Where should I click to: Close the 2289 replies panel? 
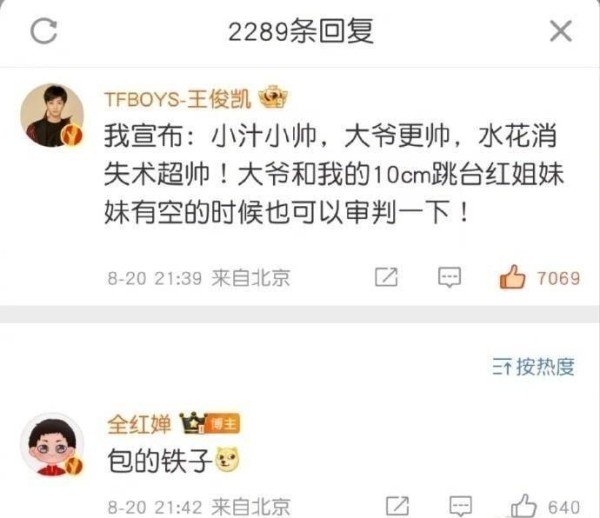[561, 31]
